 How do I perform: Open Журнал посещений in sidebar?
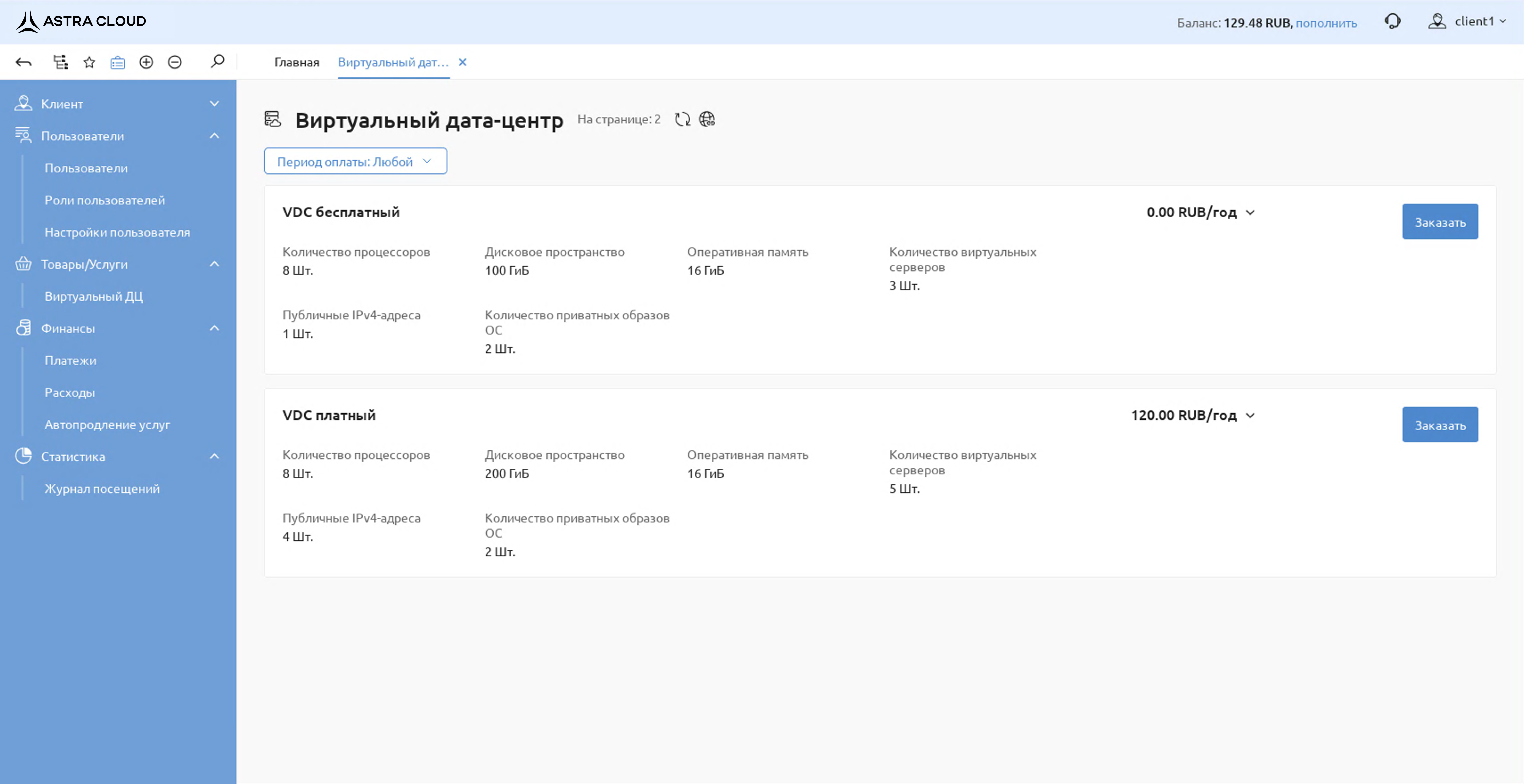coord(102,489)
